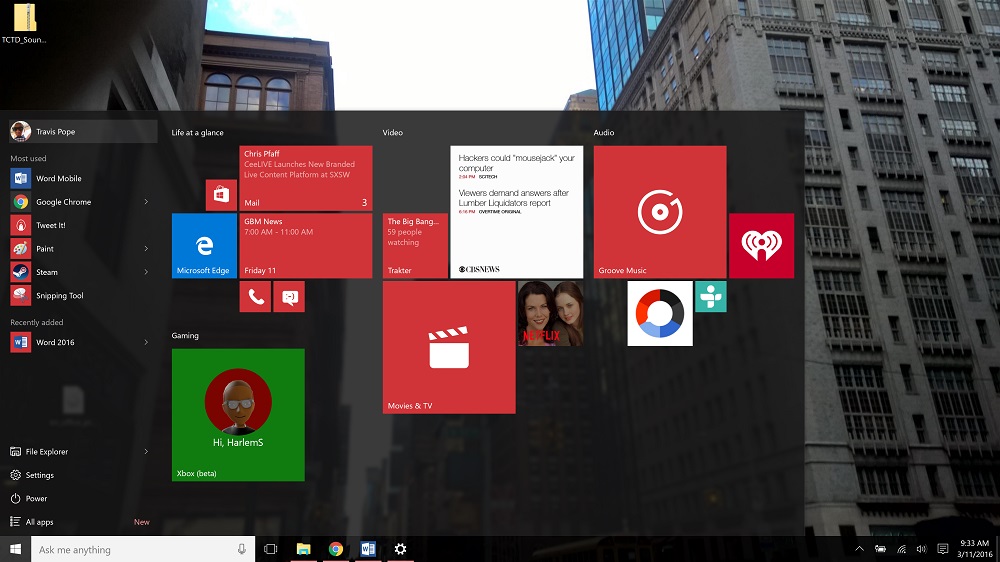Expand Steam jump list arrow
This screenshot has height=562, width=1000.
tap(146, 272)
